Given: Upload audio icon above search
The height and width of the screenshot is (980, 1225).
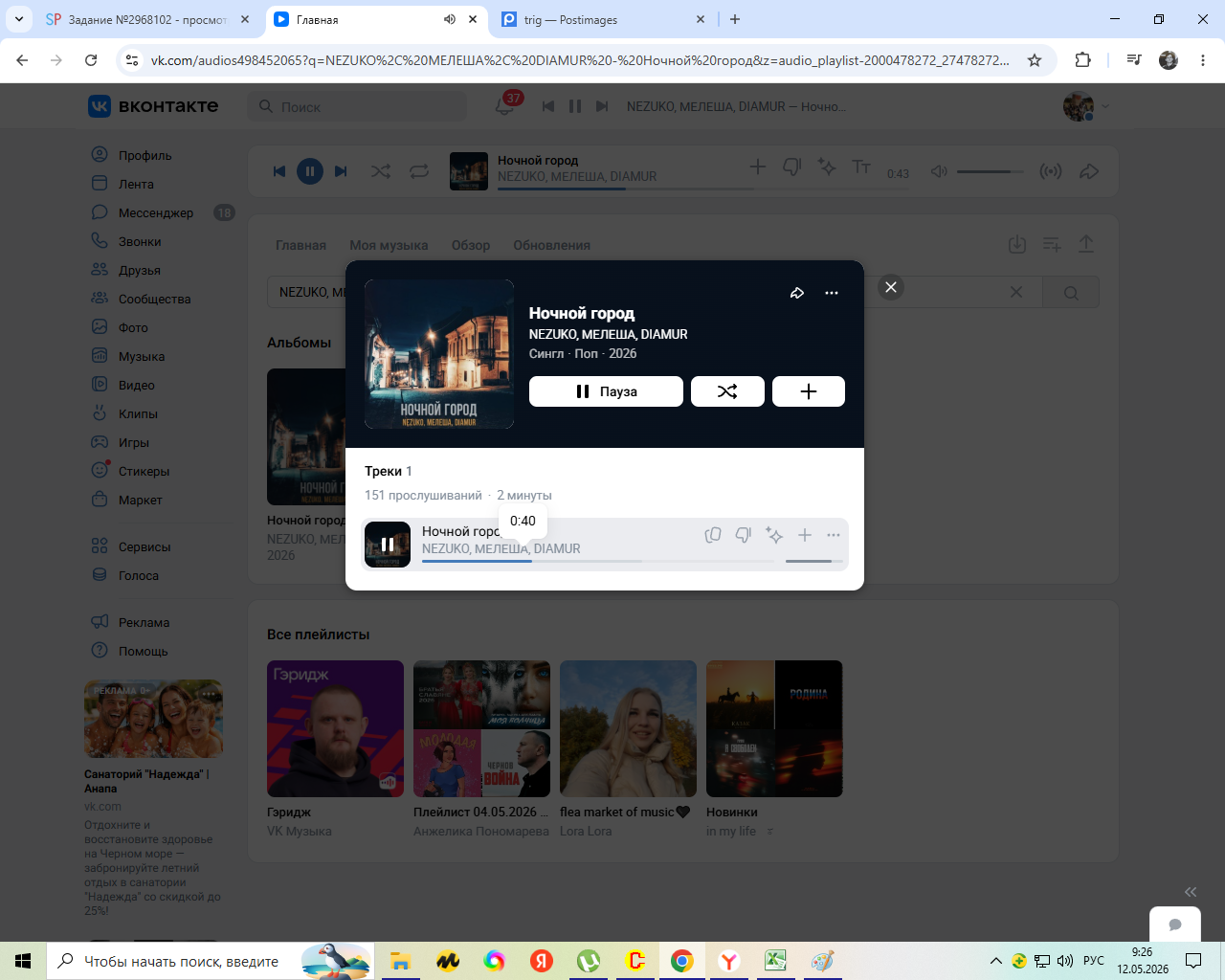Looking at the screenshot, I should (1086, 244).
